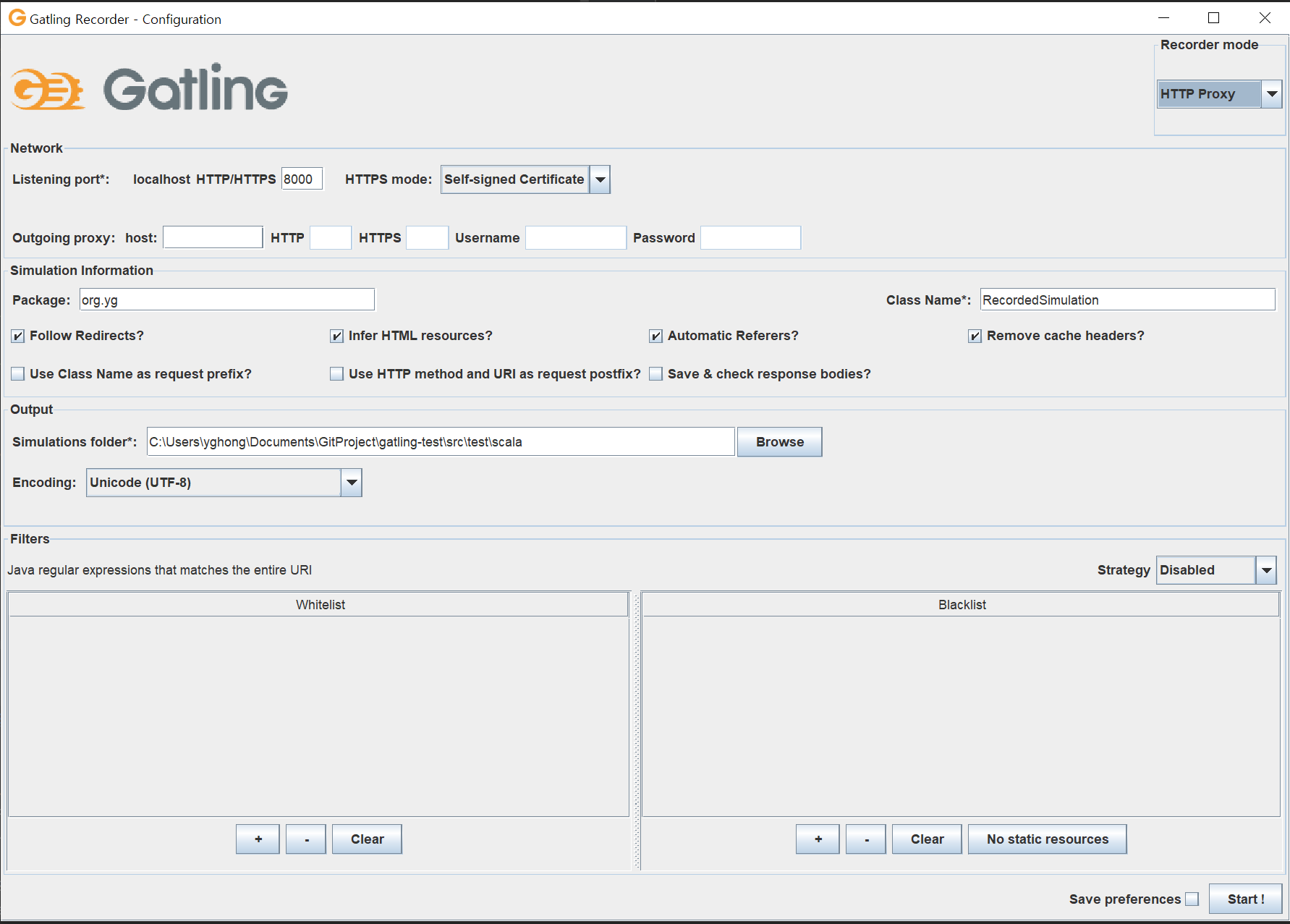Clear the Blacklist entries
The height and width of the screenshot is (924, 1290).
pyautogui.click(x=928, y=839)
